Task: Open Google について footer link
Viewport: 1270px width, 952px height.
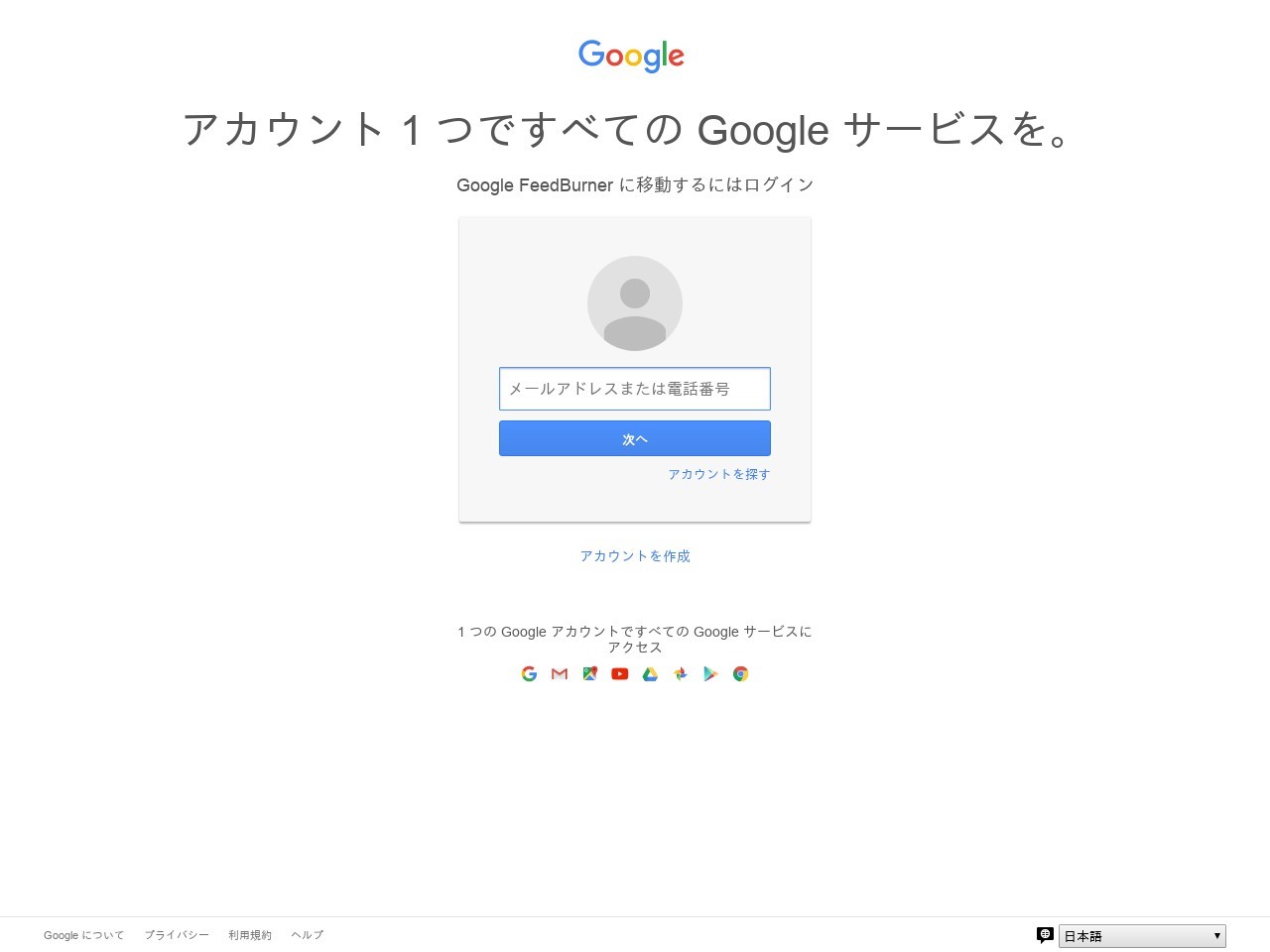Action: [x=84, y=935]
